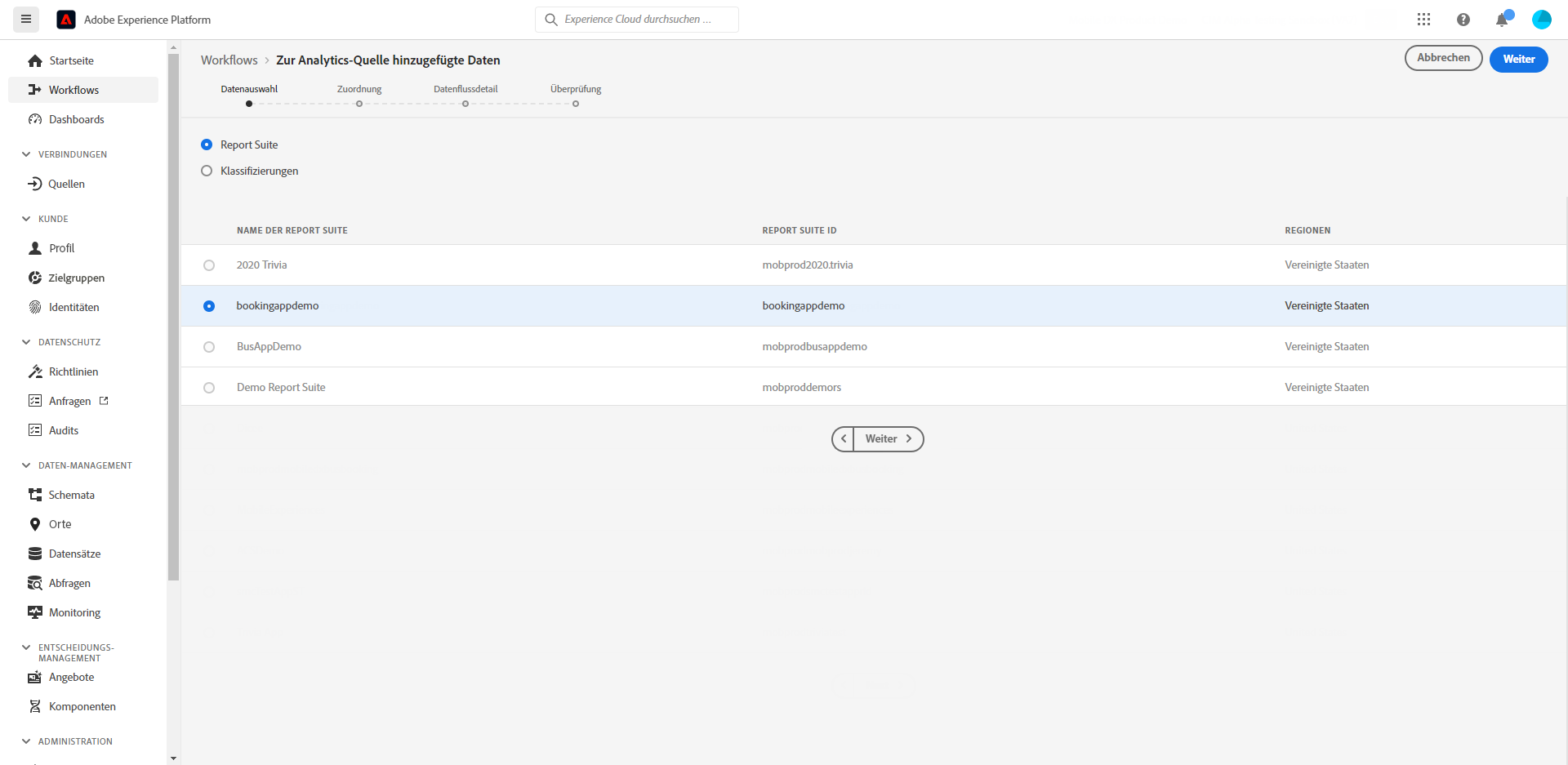Click the Komponenten hourglass icon

pos(35,706)
